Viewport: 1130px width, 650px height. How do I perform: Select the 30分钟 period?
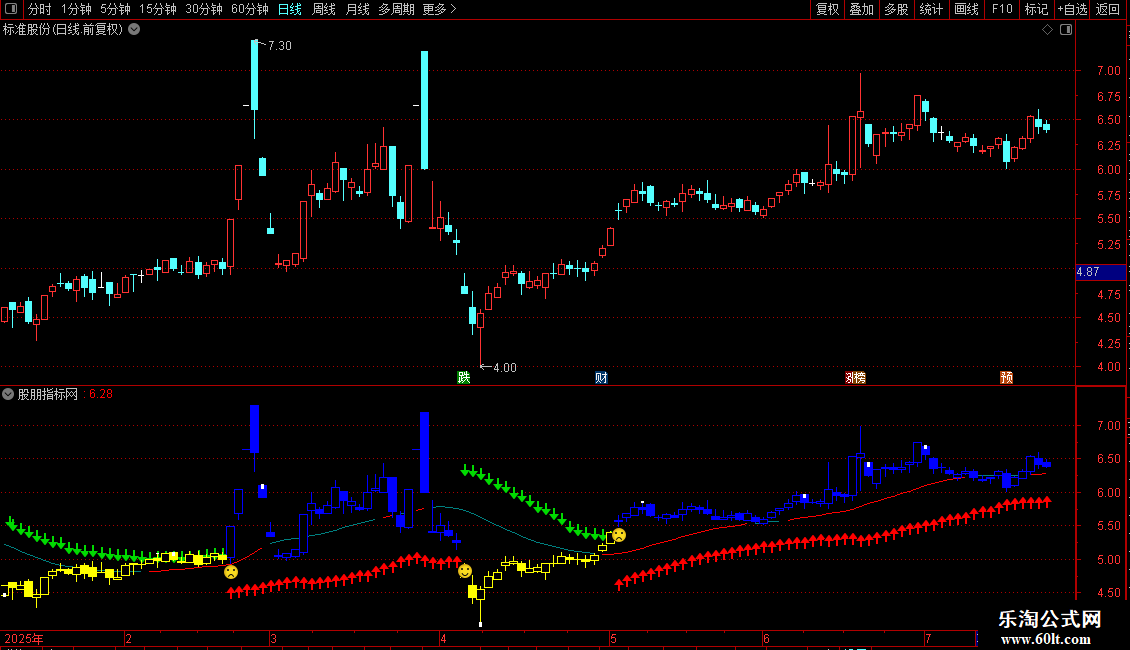point(203,9)
